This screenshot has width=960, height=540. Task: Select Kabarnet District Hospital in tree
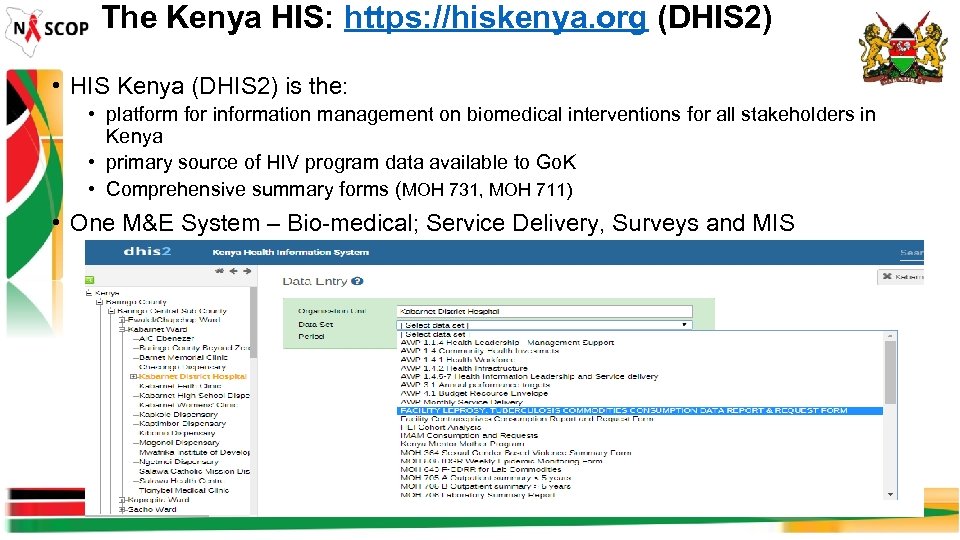pyautogui.click(x=193, y=377)
